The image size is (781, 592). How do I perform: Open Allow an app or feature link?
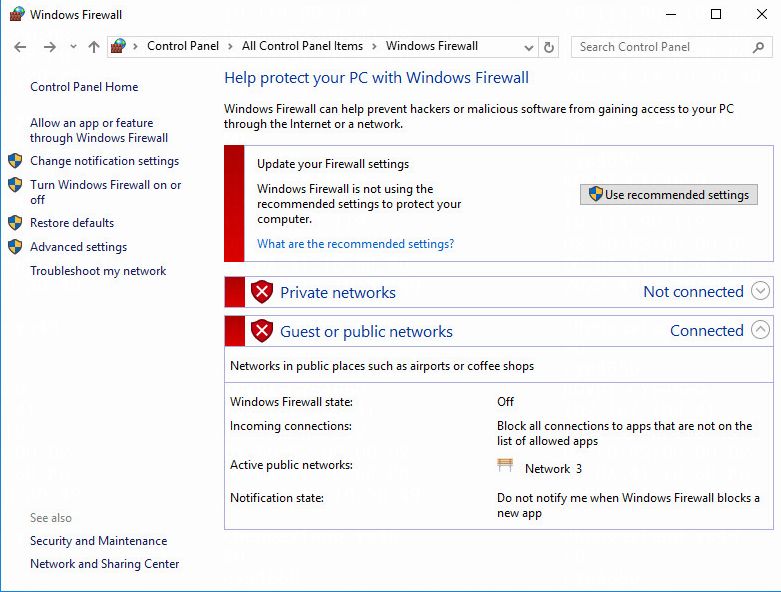pyautogui.click(x=99, y=130)
